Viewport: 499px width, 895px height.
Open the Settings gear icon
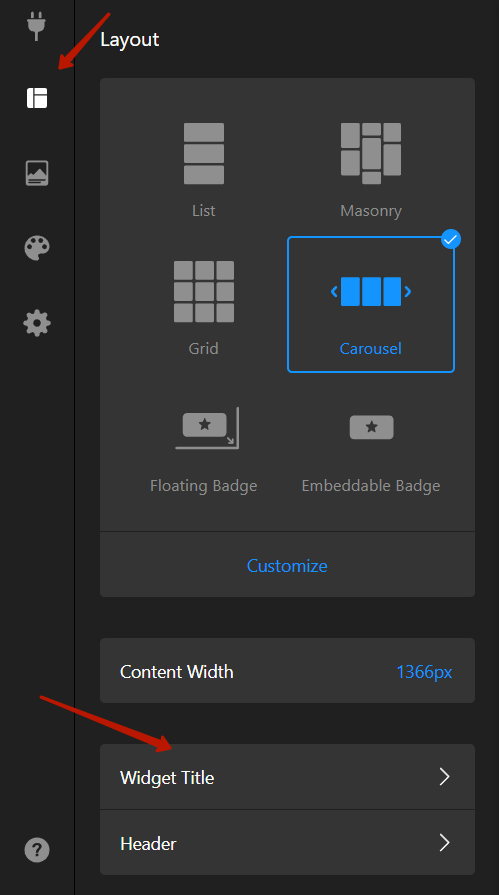tap(37, 323)
